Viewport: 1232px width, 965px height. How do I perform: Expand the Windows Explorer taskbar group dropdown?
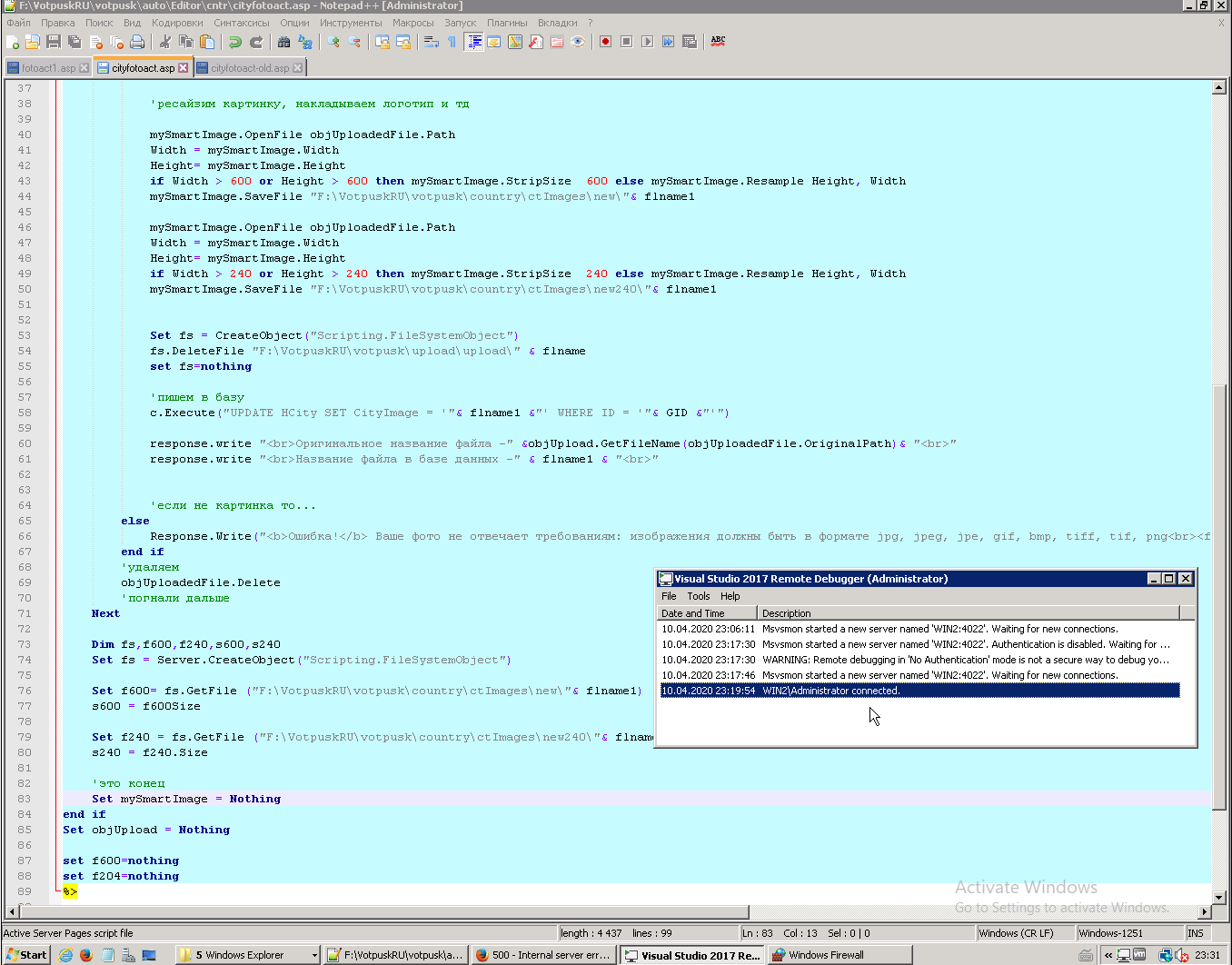(314, 955)
